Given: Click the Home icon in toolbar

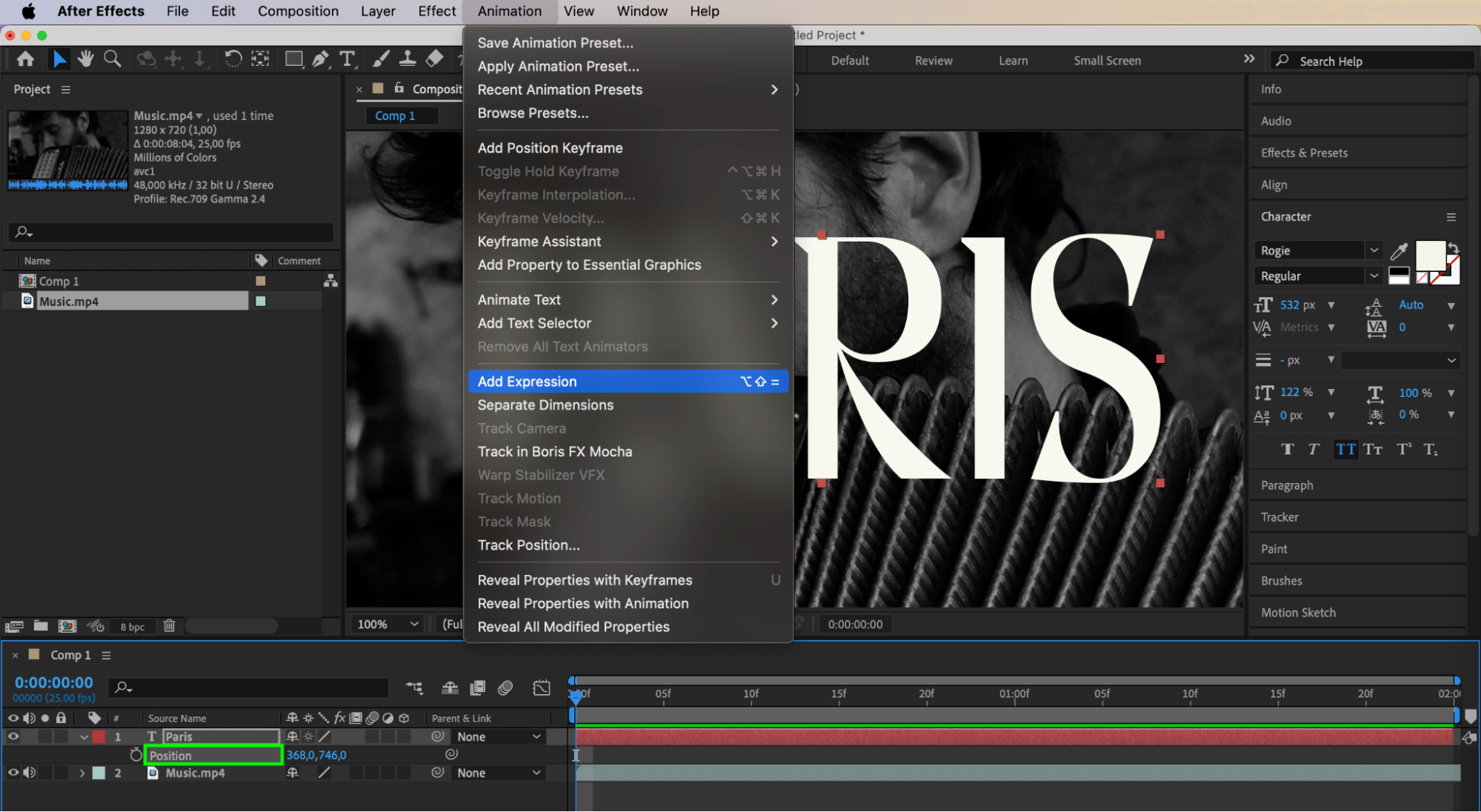Looking at the screenshot, I should (25, 59).
